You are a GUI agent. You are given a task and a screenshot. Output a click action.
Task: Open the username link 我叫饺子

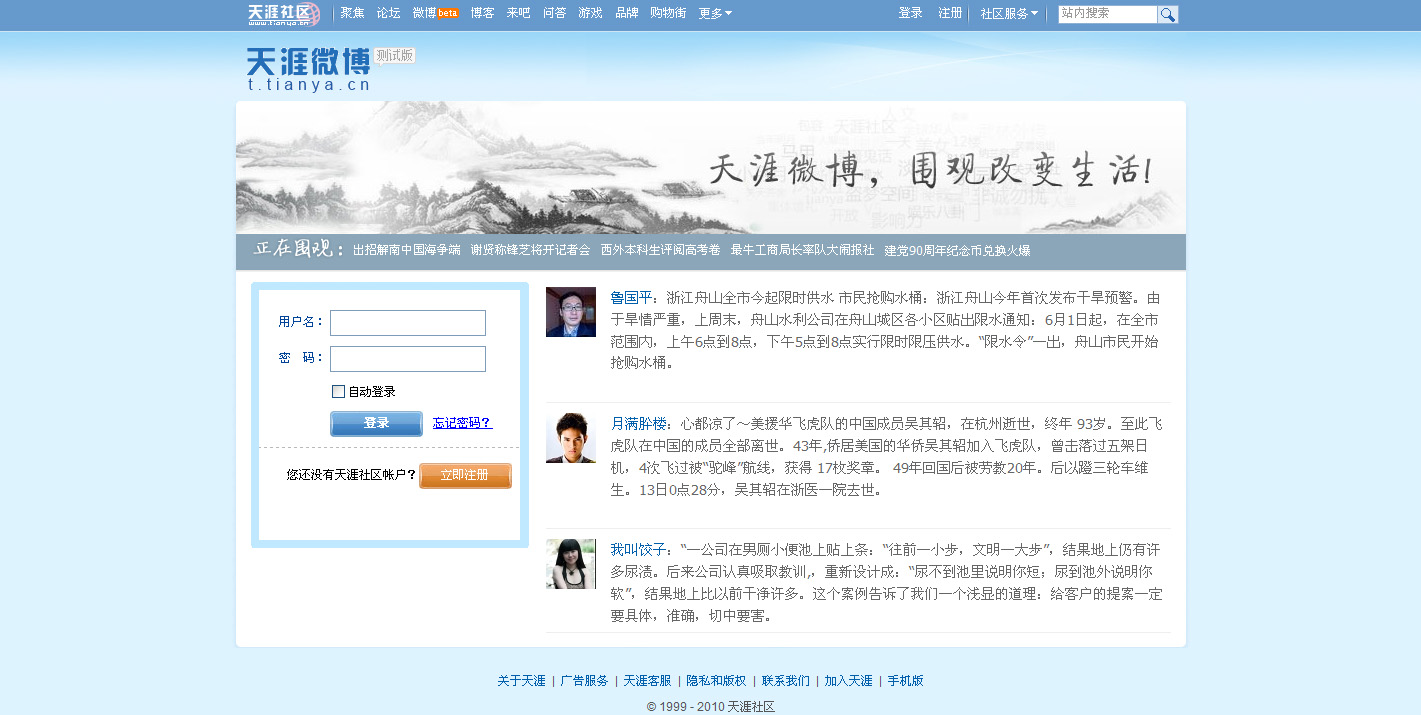tap(637, 550)
